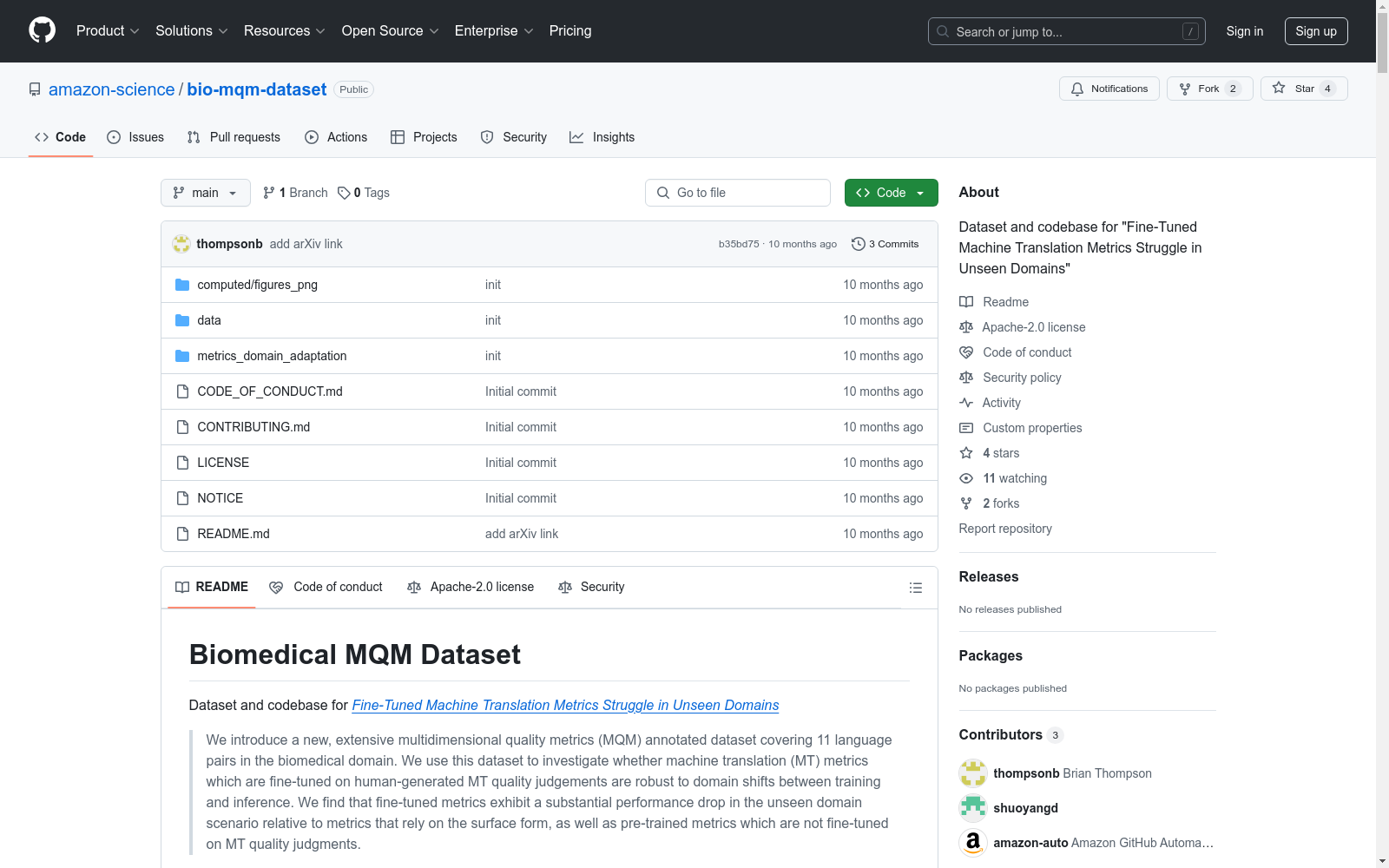The image size is (1389, 868).
Task: Focus the Go to file field
Action: [738, 193]
